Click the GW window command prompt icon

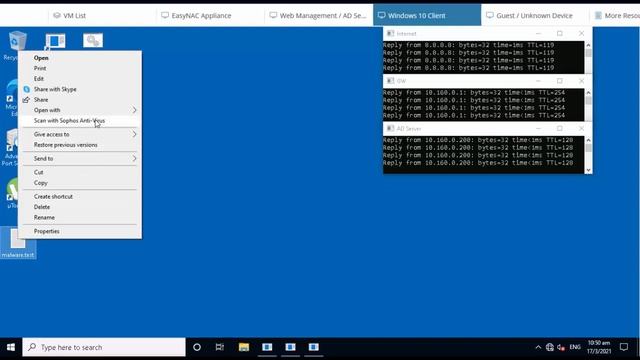[390, 81]
